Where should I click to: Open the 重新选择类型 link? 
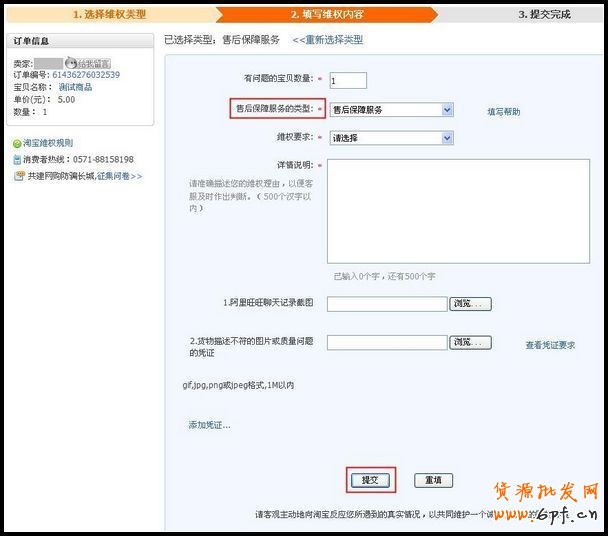point(328,40)
